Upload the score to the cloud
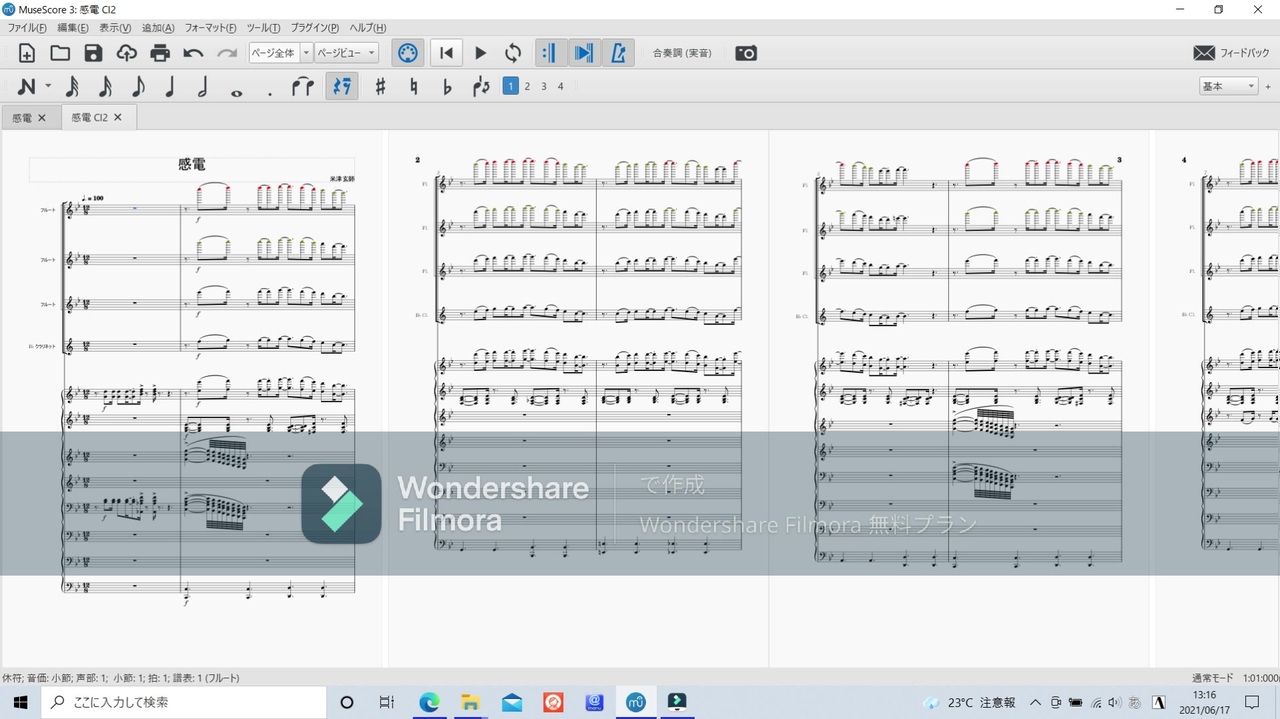This screenshot has height=719, width=1280. 126,53
